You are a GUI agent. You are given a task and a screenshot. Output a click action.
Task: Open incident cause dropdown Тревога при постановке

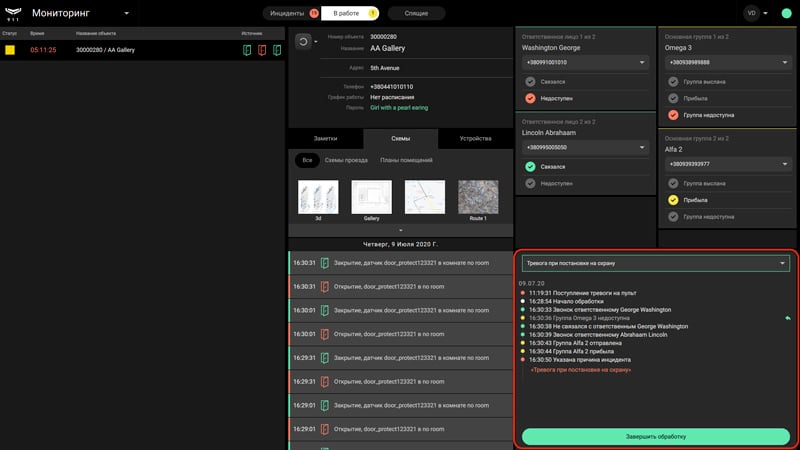(x=656, y=263)
